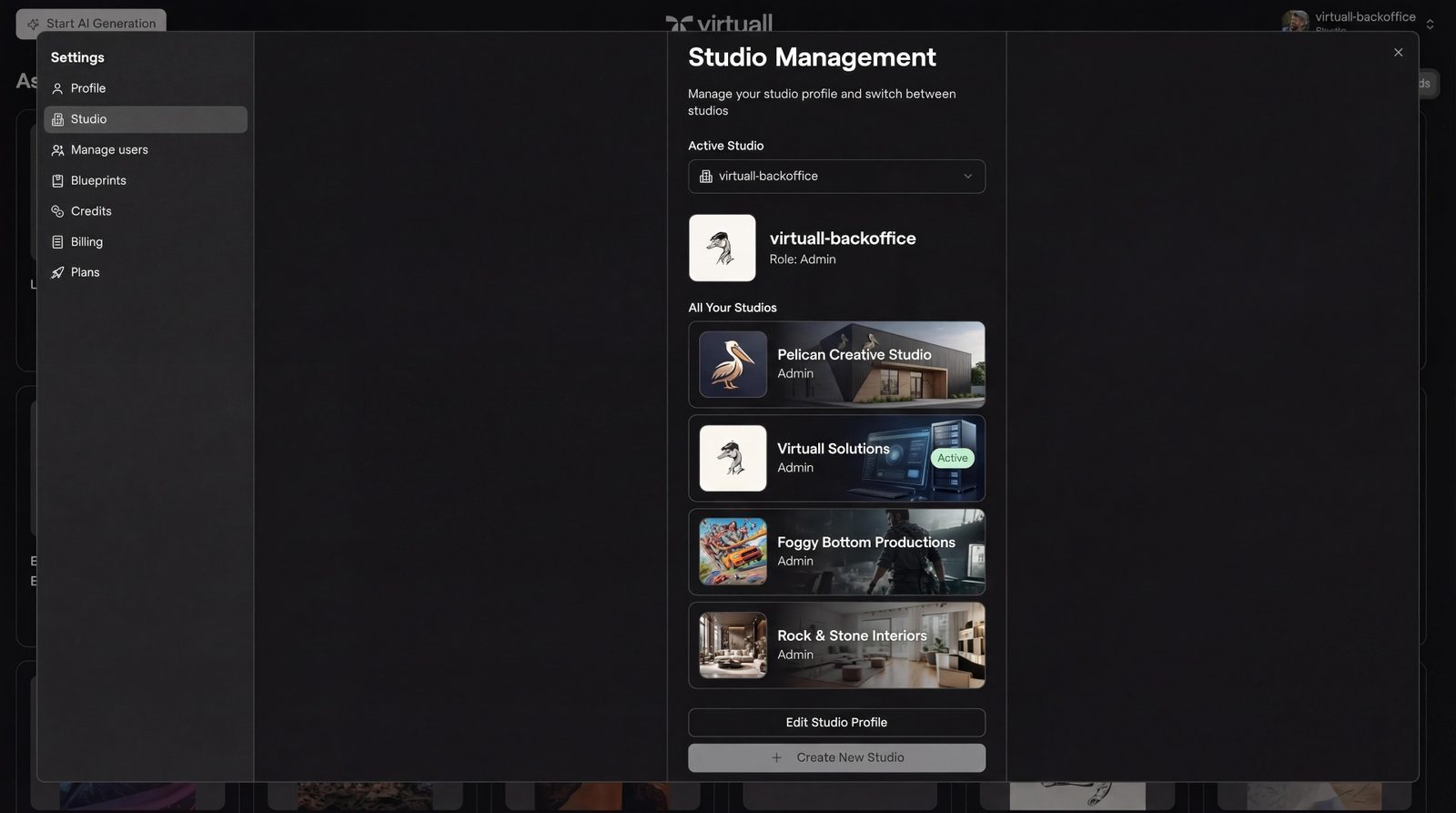Click building icon inside Active Studio selector
This screenshot has height=813, width=1456.
click(705, 177)
